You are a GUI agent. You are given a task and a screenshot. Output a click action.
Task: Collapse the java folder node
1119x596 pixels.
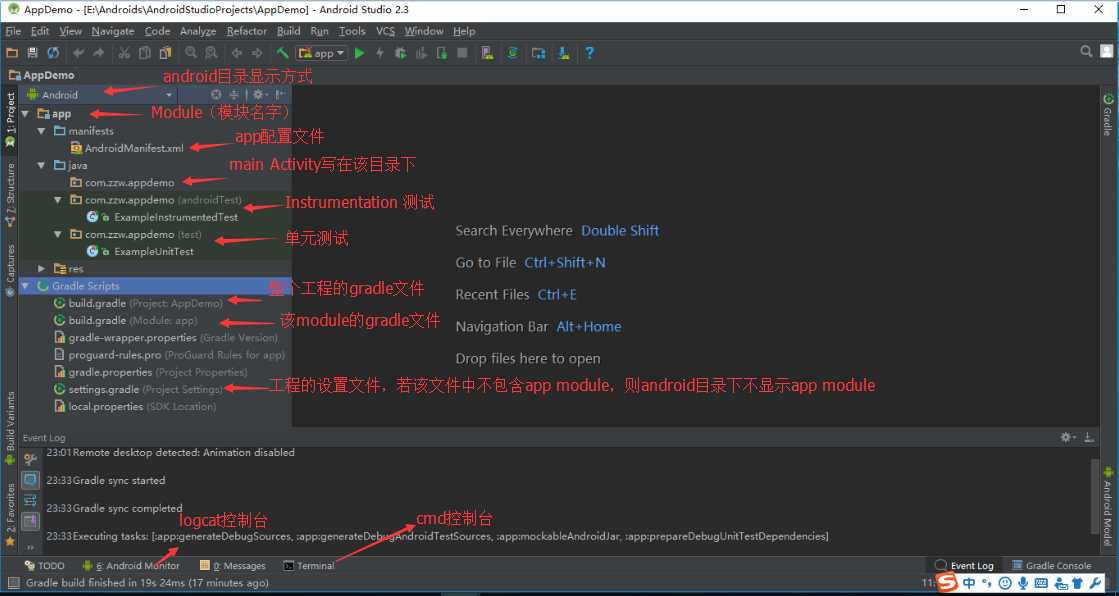[x=41, y=165]
